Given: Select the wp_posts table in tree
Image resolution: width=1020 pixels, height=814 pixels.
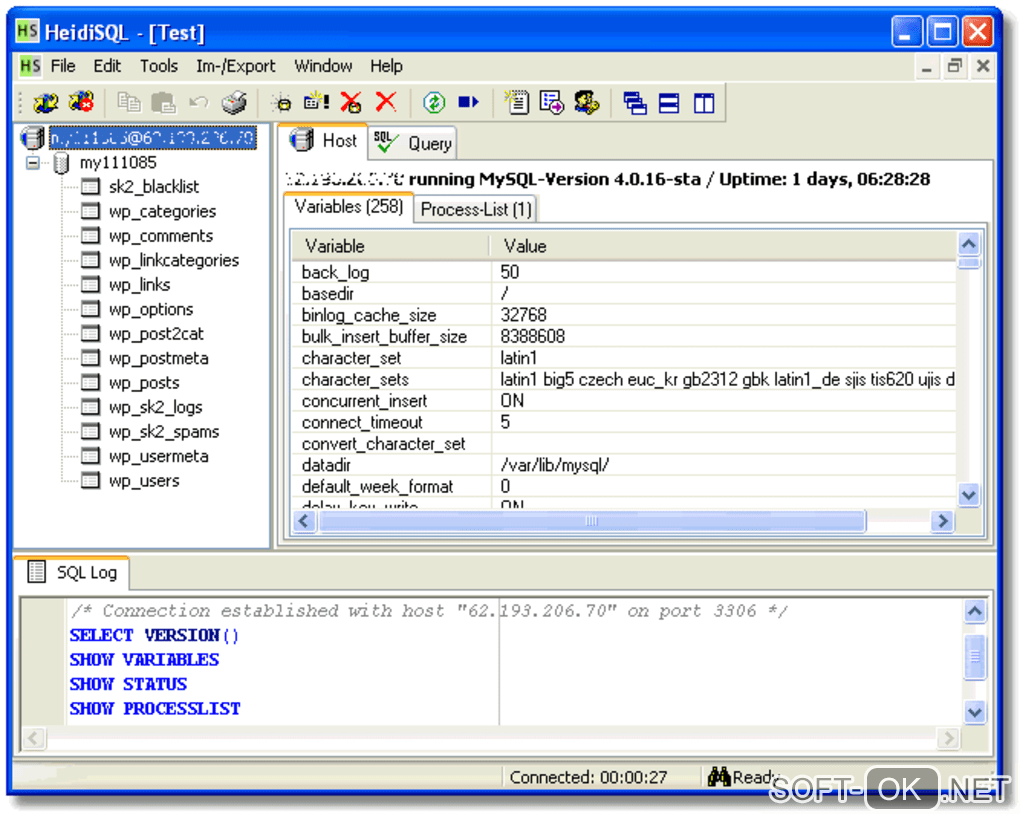Looking at the screenshot, I should [x=144, y=383].
